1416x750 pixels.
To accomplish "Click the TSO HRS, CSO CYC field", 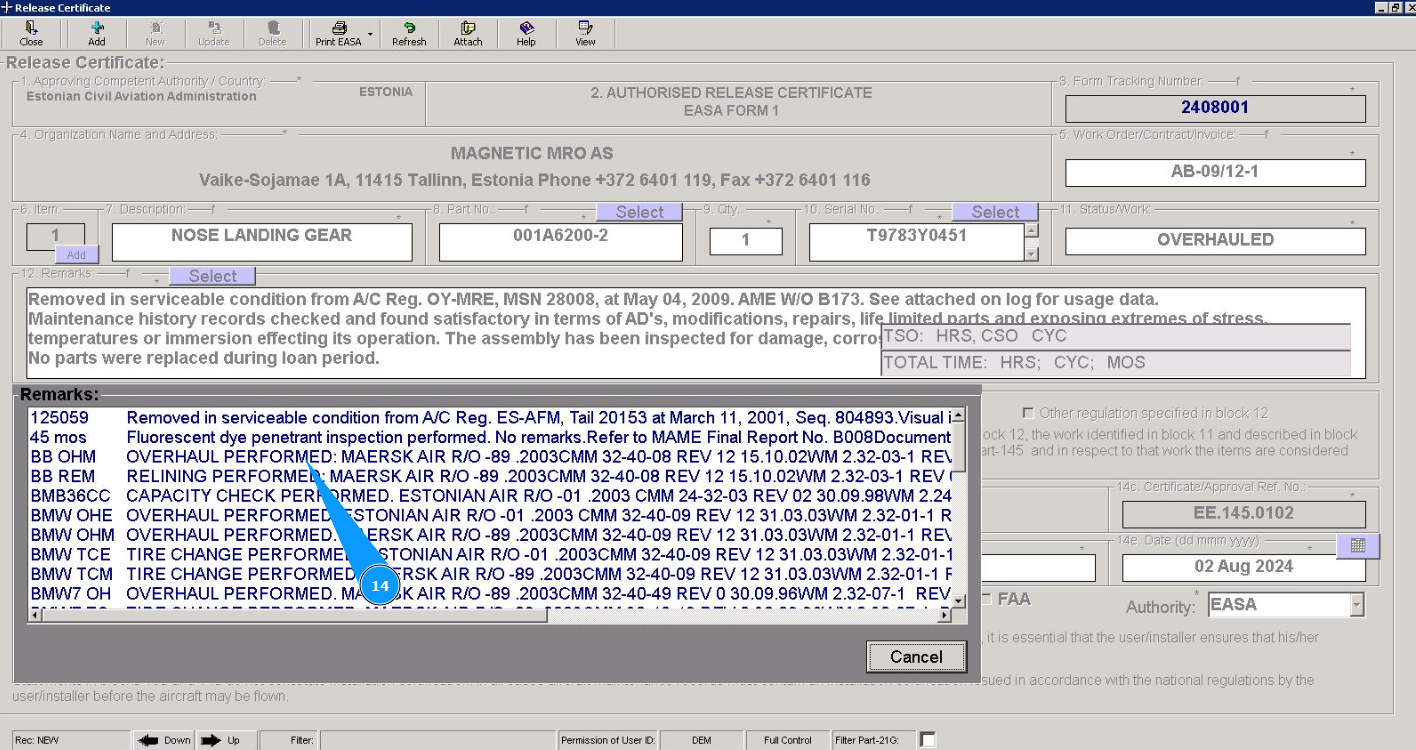I will pos(1115,336).
